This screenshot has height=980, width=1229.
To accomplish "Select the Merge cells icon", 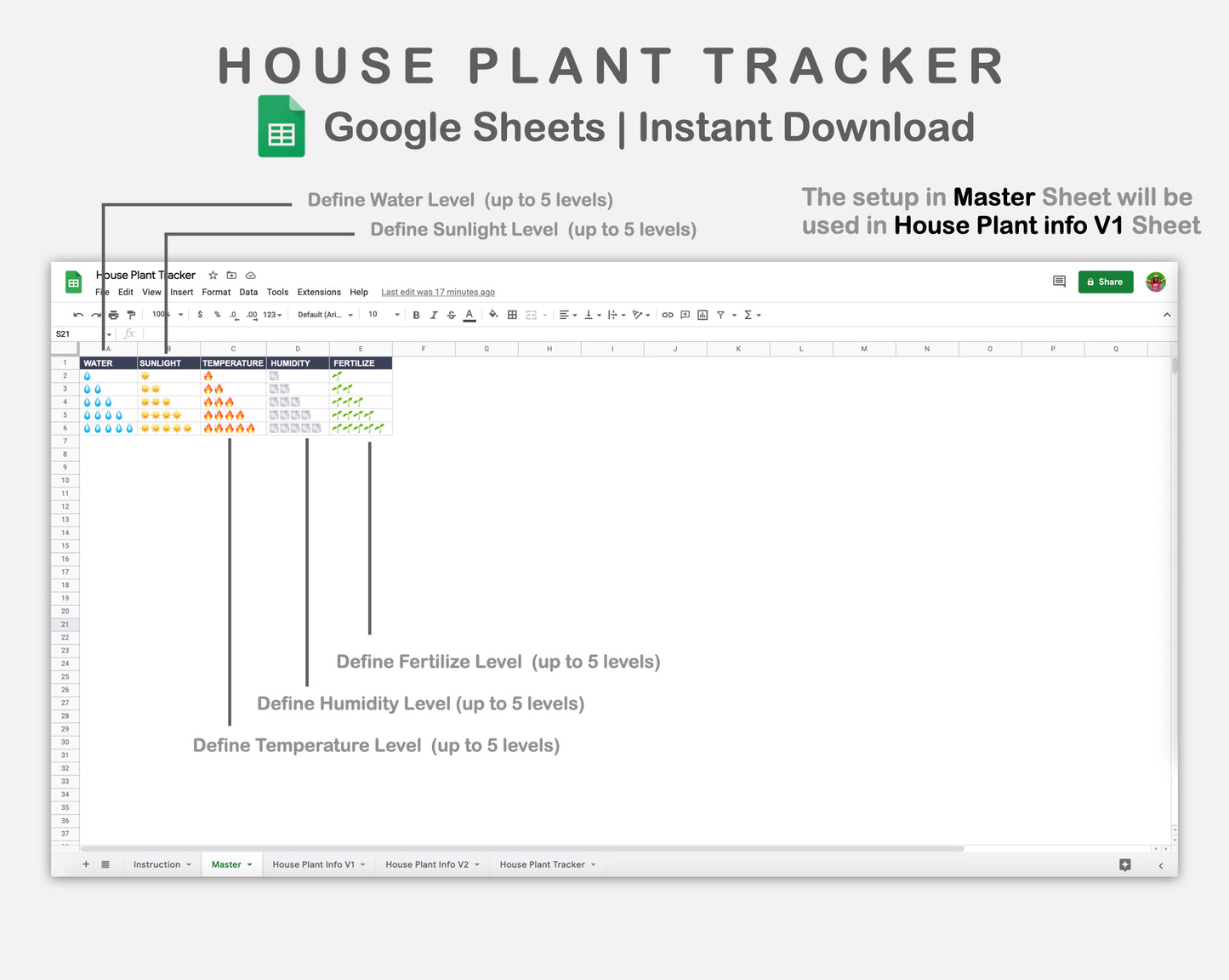I will 530,314.
